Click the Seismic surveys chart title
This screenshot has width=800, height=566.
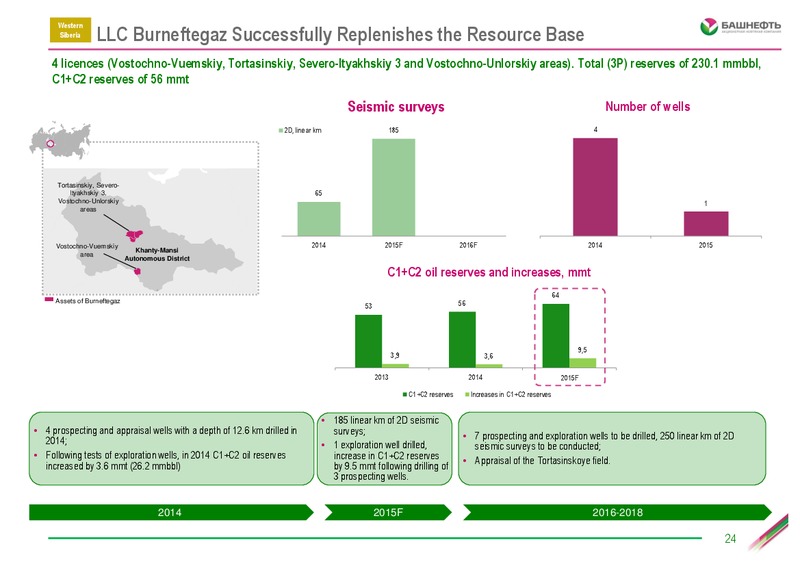click(396, 107)
